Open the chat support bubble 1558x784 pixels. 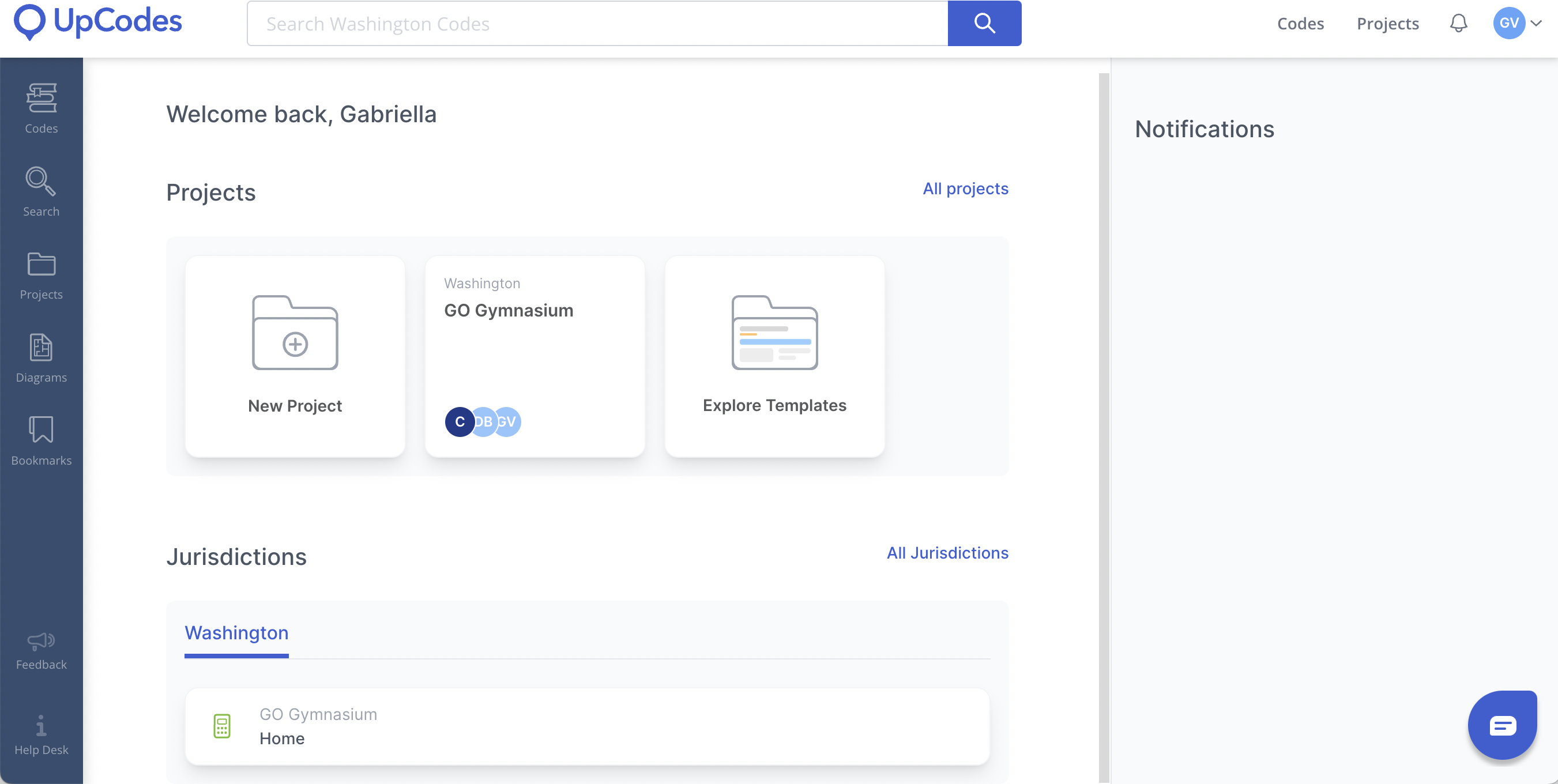[x=1503, y=724]
